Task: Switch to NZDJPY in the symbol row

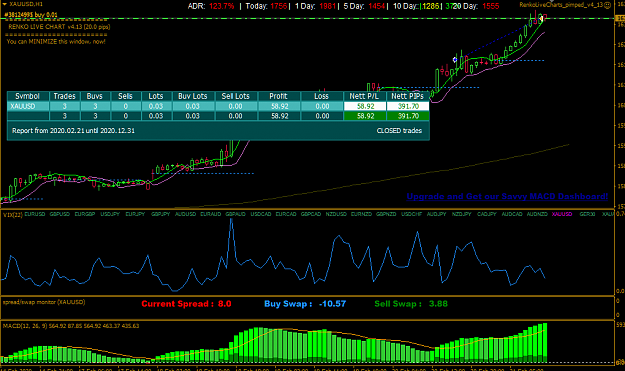Action: (x=462, y=214)
